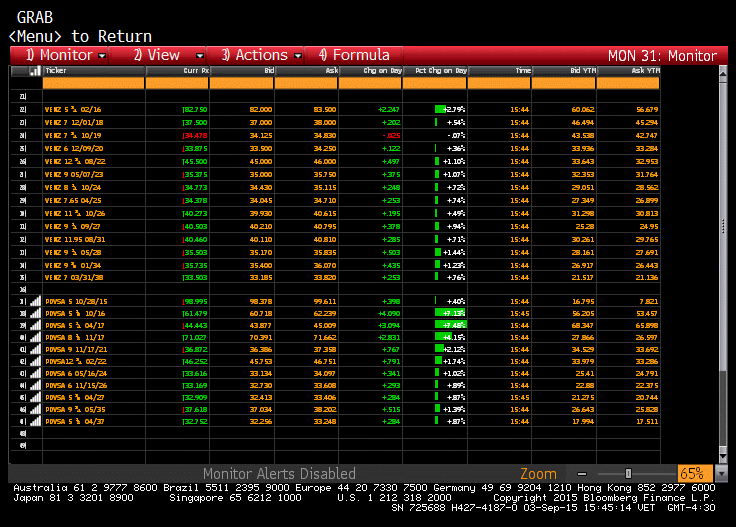This screenshot has height=527, width=736.
Task: Click the orange filter field under Curr Px
Action: click(177, 83)
